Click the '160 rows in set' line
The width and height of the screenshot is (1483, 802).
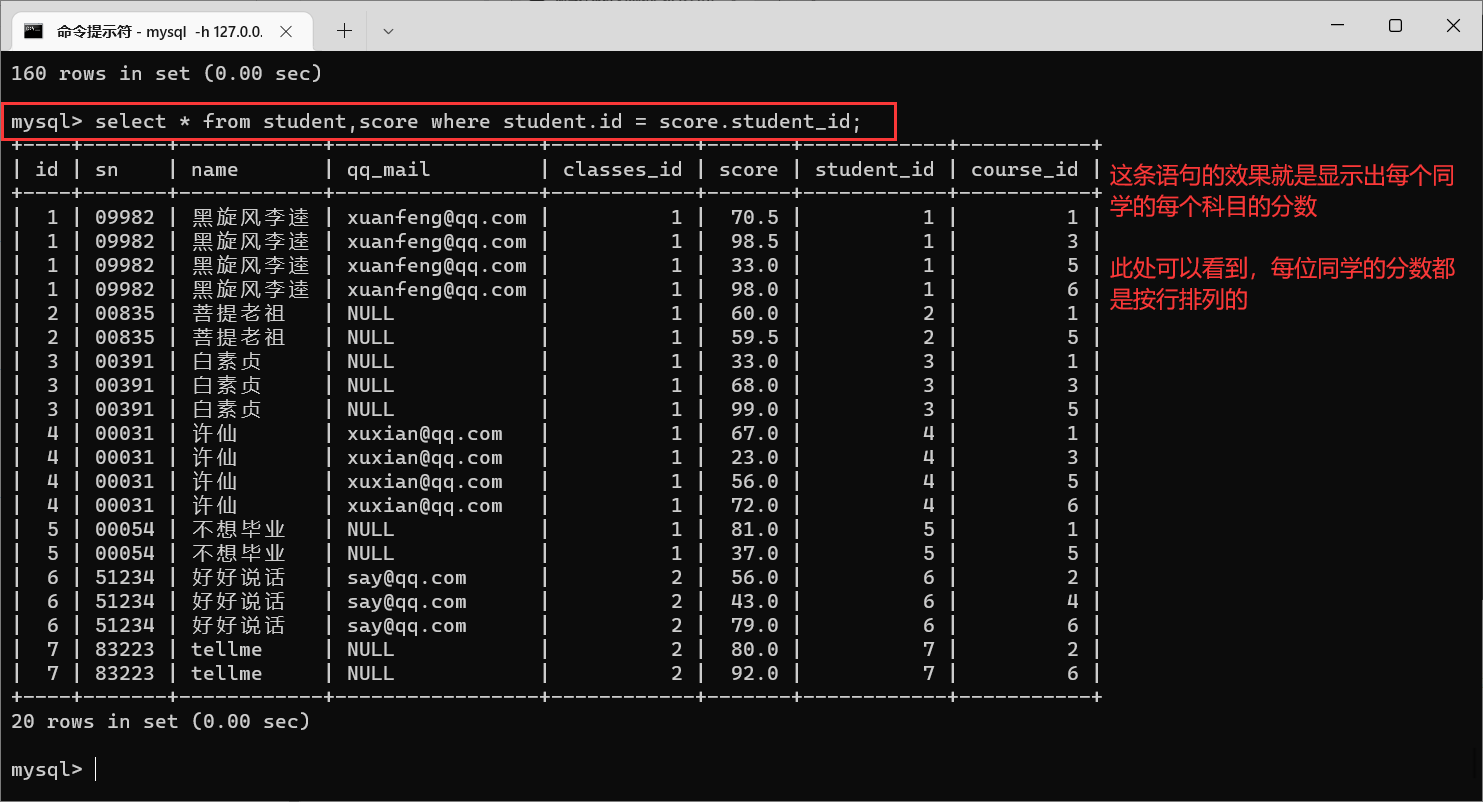click(166, 73)
